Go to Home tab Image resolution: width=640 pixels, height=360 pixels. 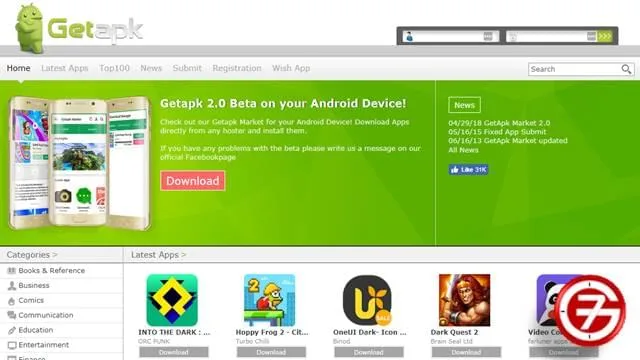coord(18,68)
